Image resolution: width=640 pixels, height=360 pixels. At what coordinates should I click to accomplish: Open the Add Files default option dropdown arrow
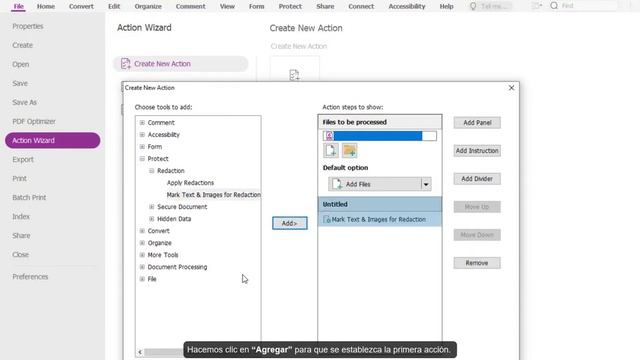click(x=426, y=184)
